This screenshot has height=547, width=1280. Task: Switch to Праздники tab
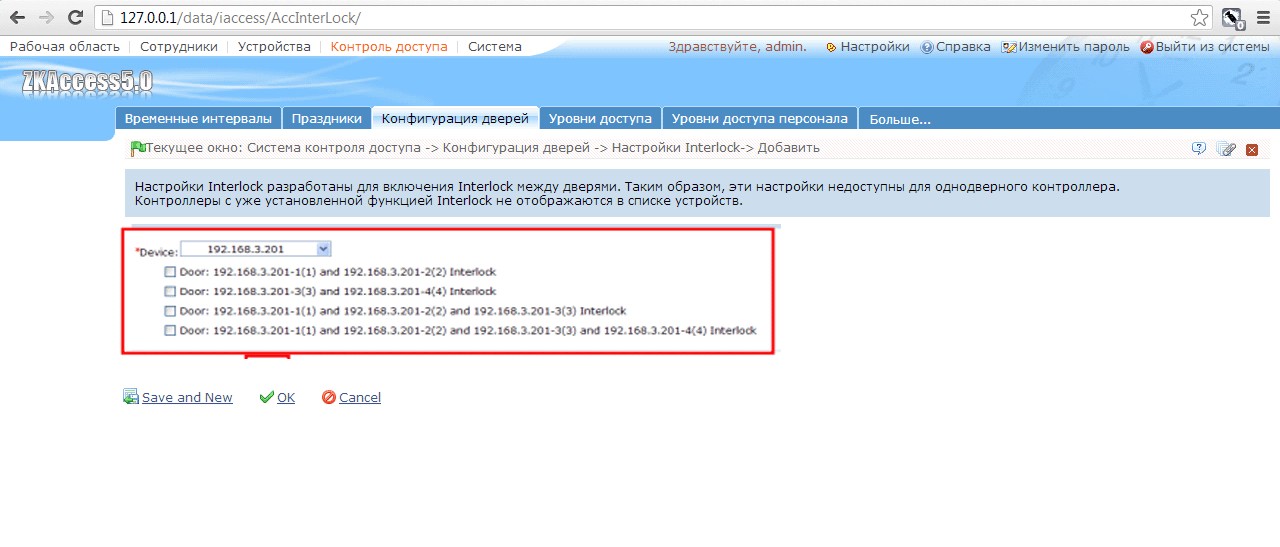click(x=327, y=118)
